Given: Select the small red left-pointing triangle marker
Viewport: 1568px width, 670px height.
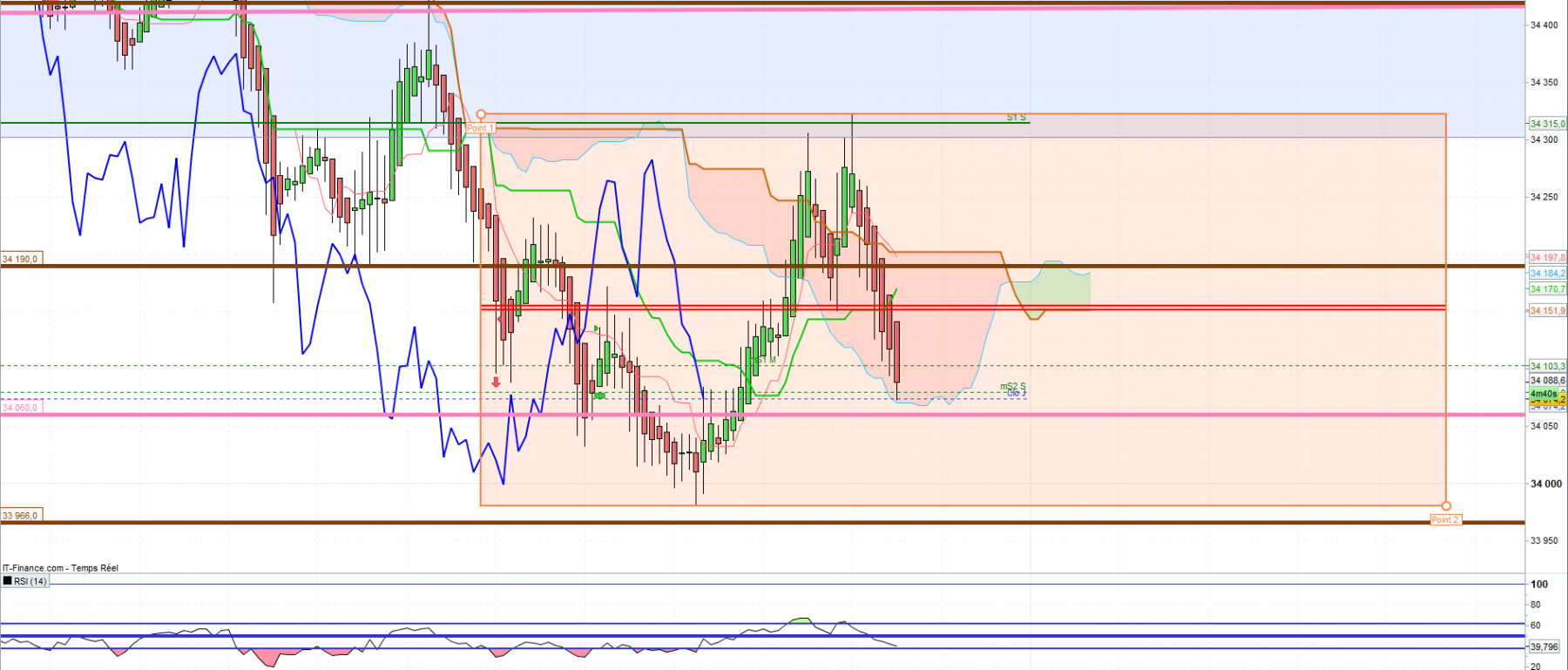Looking at the screenshot, I should 500,319.
